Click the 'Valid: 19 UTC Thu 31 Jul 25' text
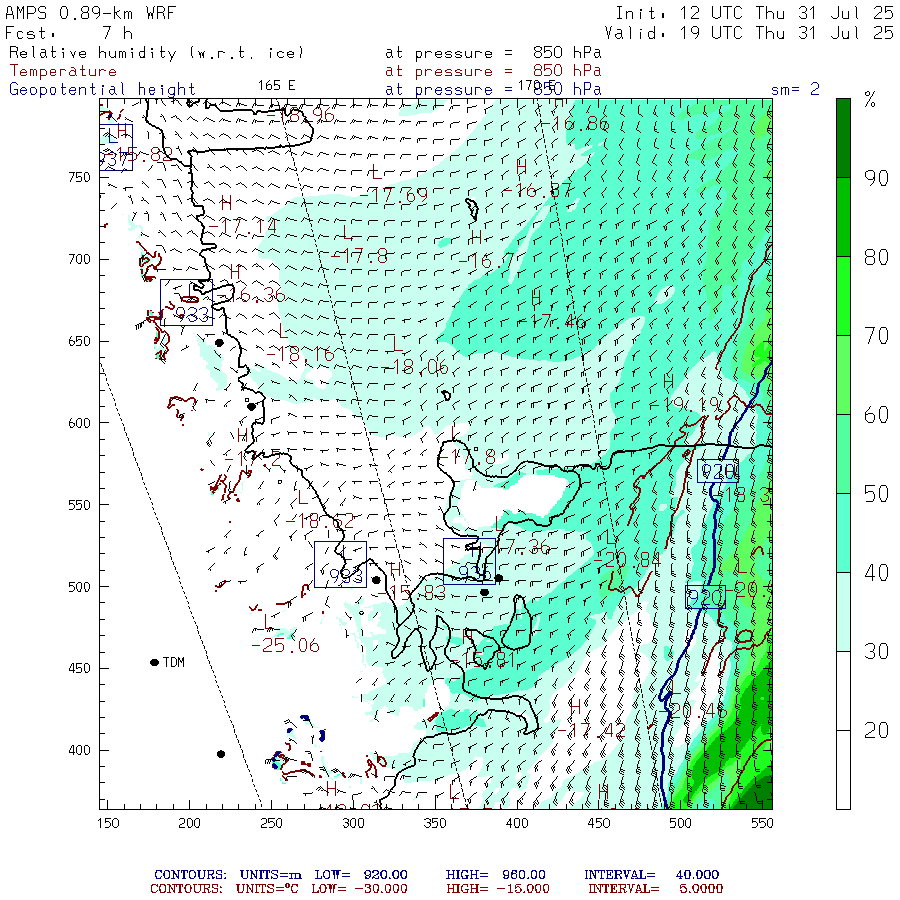Screen dimensions: 900x900 point(748,33)
